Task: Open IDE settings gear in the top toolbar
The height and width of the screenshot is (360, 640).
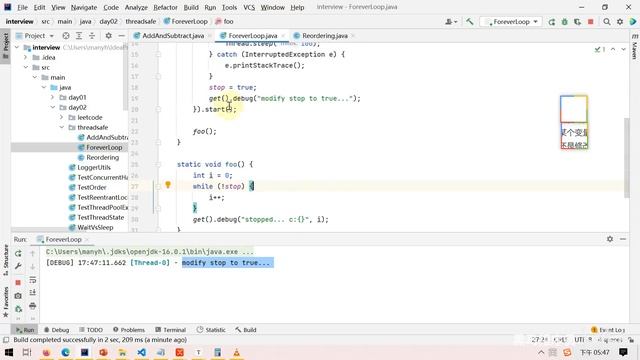Action: click(620, 22)
